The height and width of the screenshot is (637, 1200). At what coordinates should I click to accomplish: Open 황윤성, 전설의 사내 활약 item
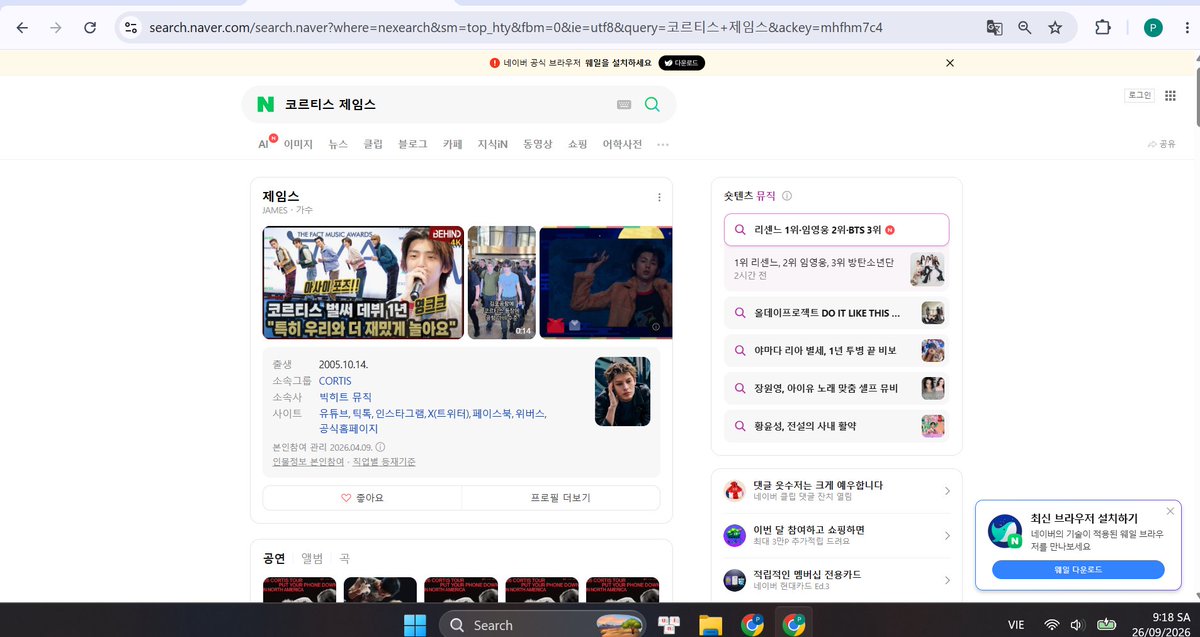[836, 426]
